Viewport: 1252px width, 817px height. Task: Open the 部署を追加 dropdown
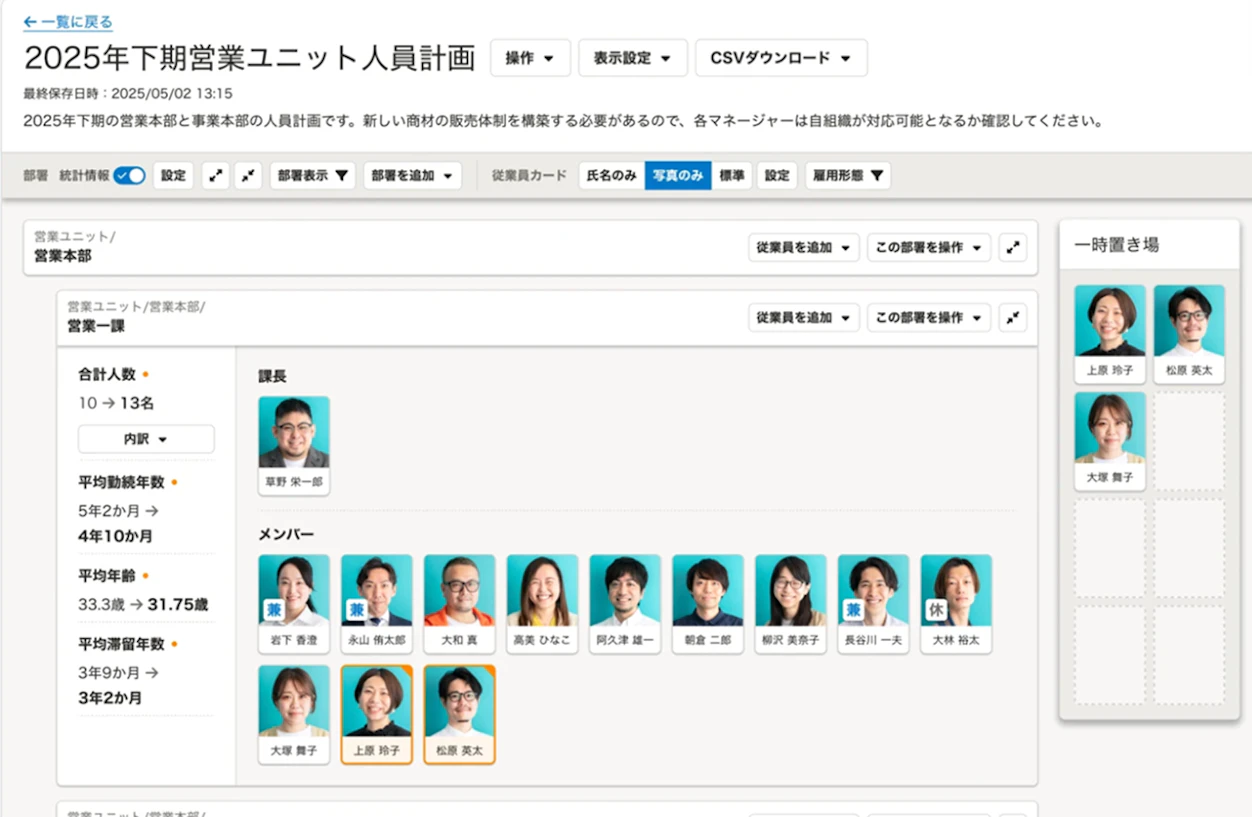tap(412, 175)
